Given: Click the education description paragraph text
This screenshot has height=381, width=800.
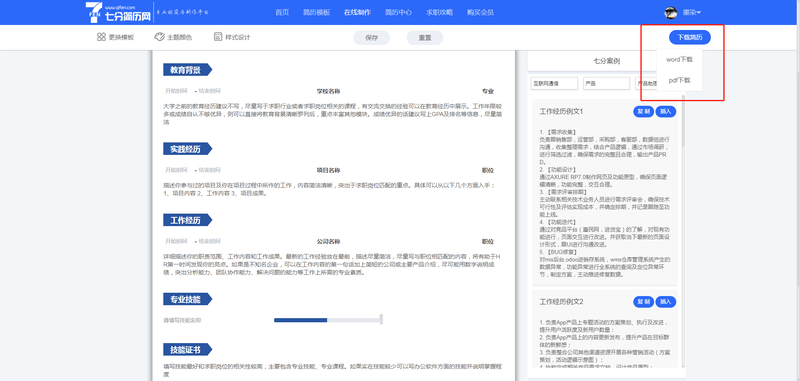Looking at the screenshot, I should (333, 114).
